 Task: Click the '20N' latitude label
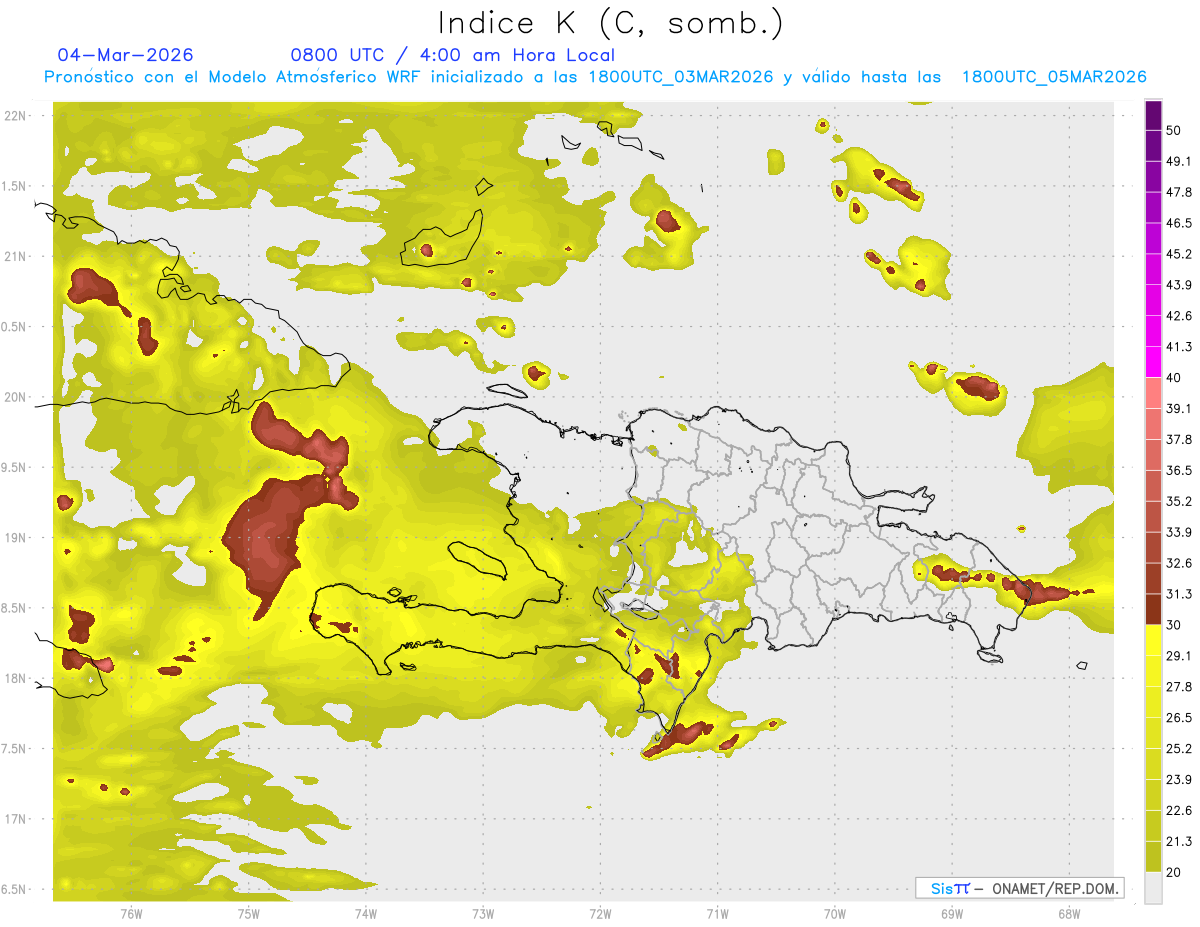16,397
